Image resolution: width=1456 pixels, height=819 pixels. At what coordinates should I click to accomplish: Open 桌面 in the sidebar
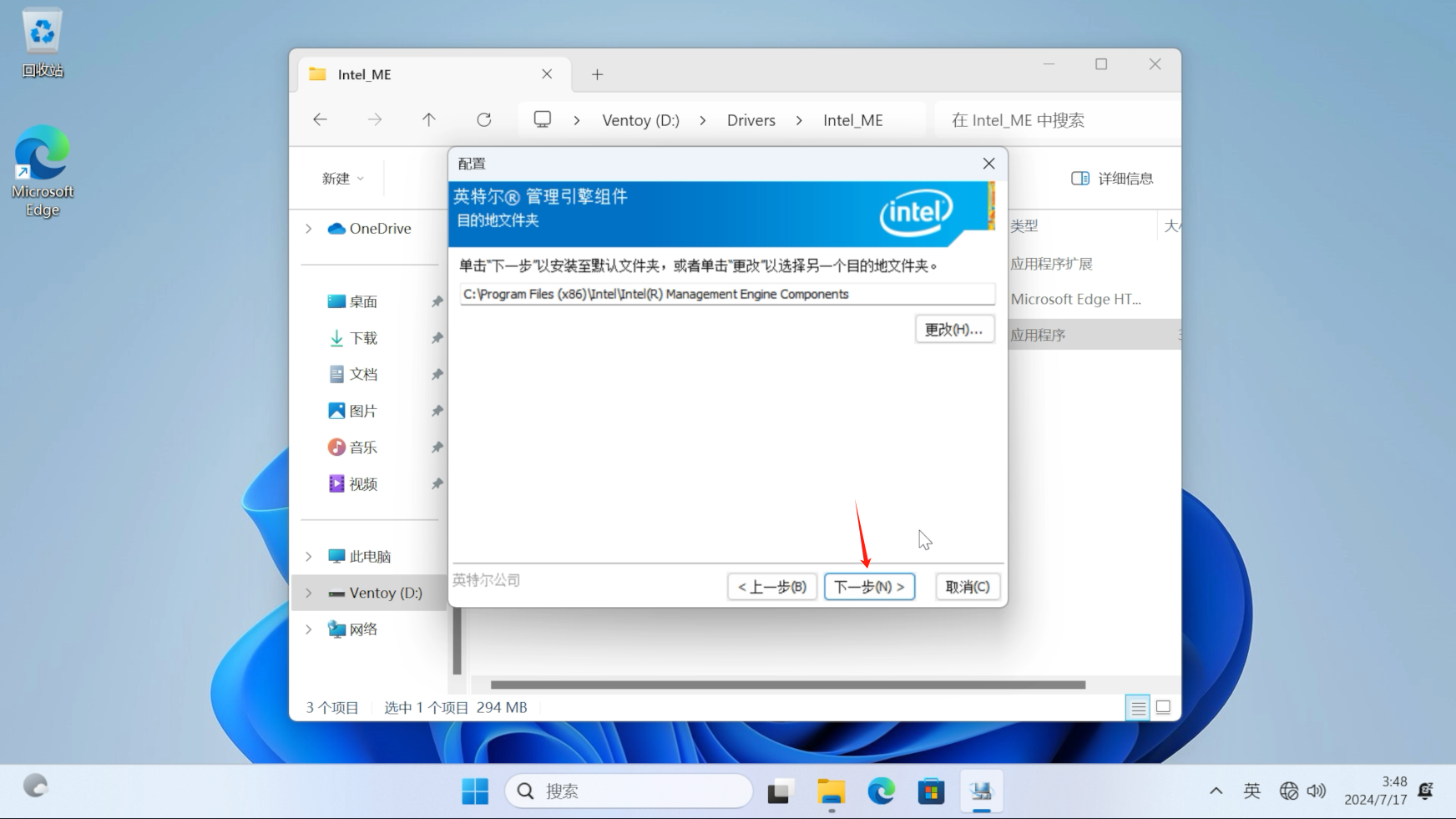353,301
